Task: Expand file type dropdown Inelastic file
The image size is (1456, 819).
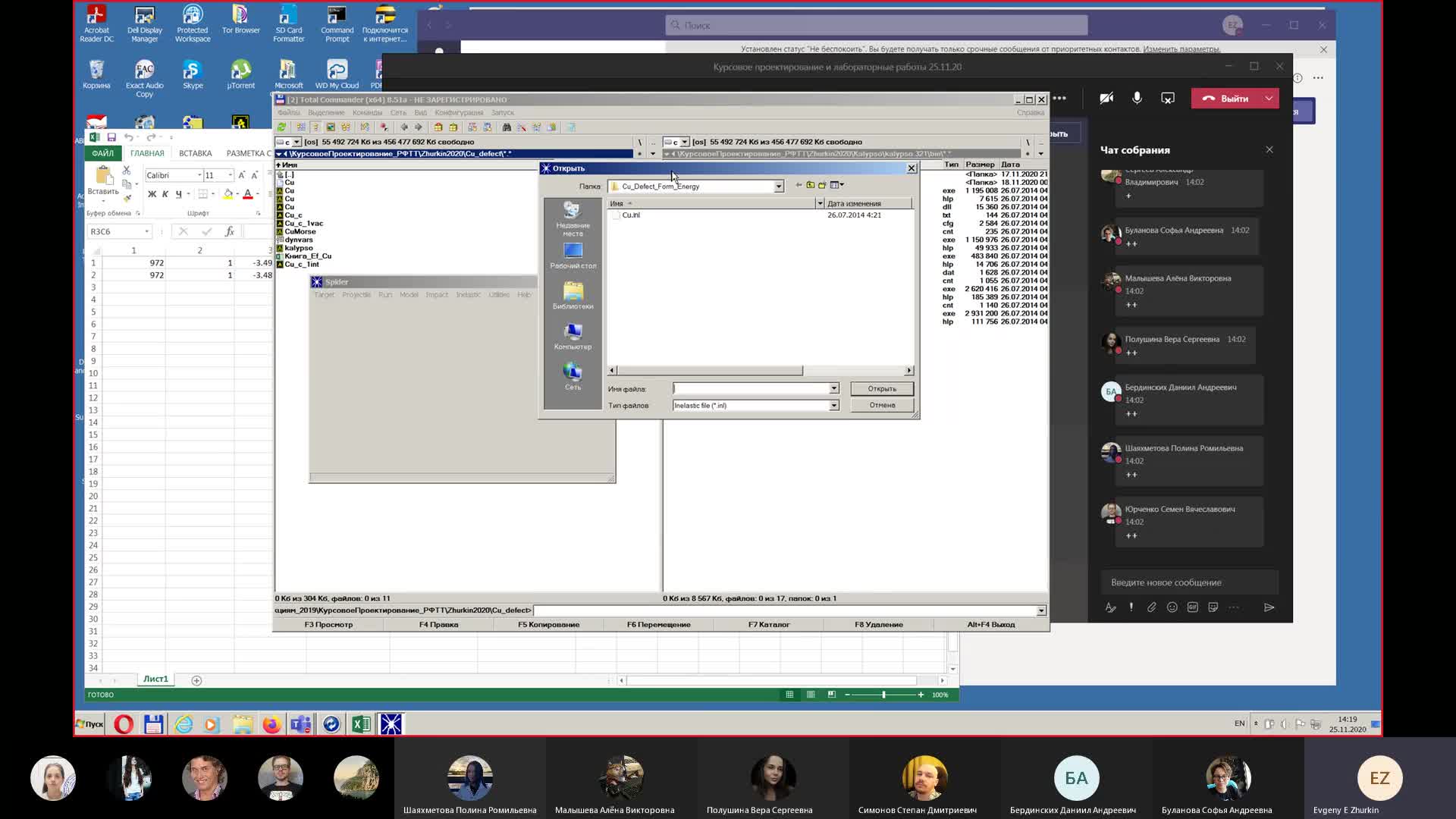Action: 833,406
